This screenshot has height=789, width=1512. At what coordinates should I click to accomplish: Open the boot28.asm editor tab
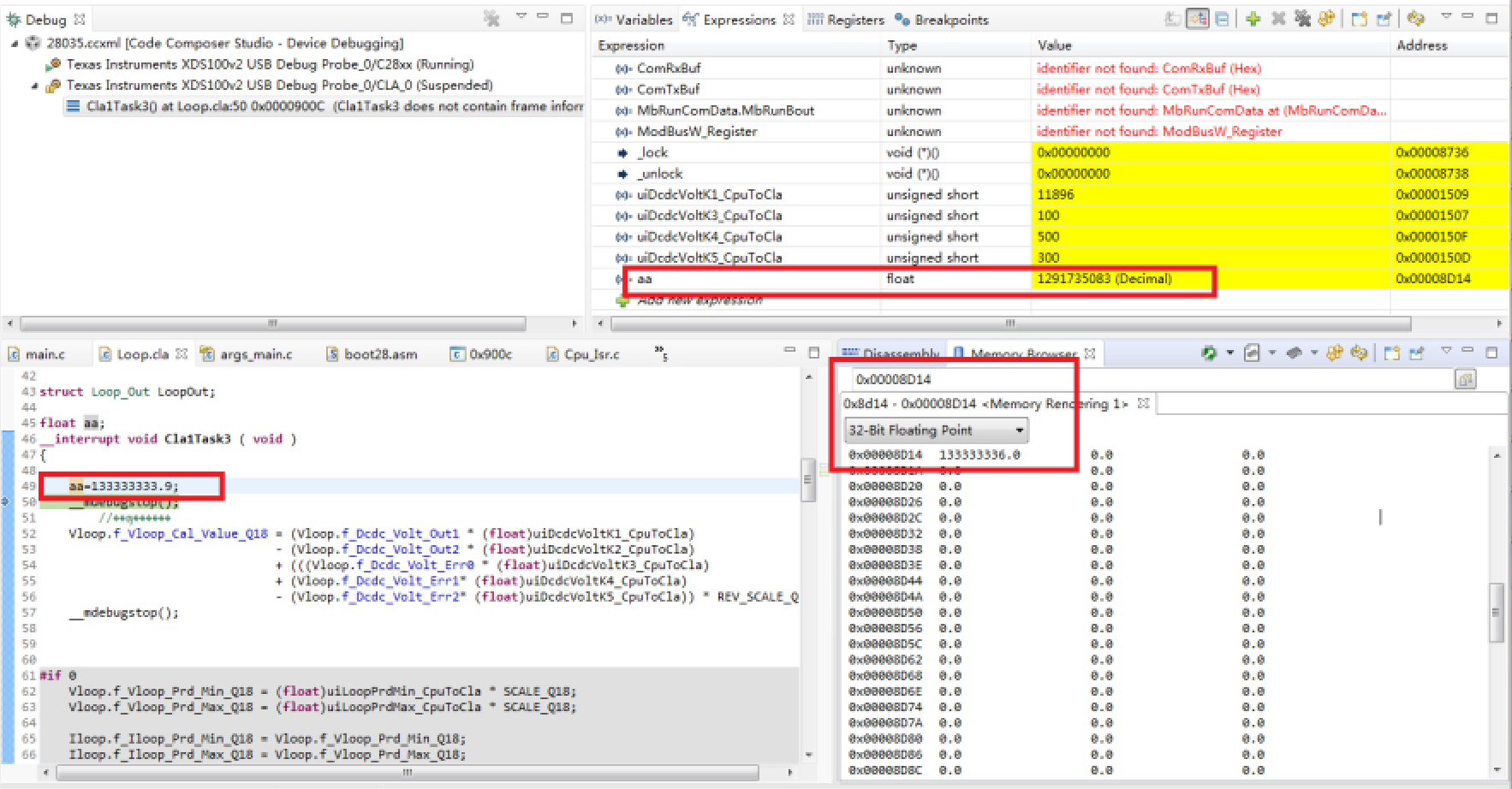[x=372, y=354]
